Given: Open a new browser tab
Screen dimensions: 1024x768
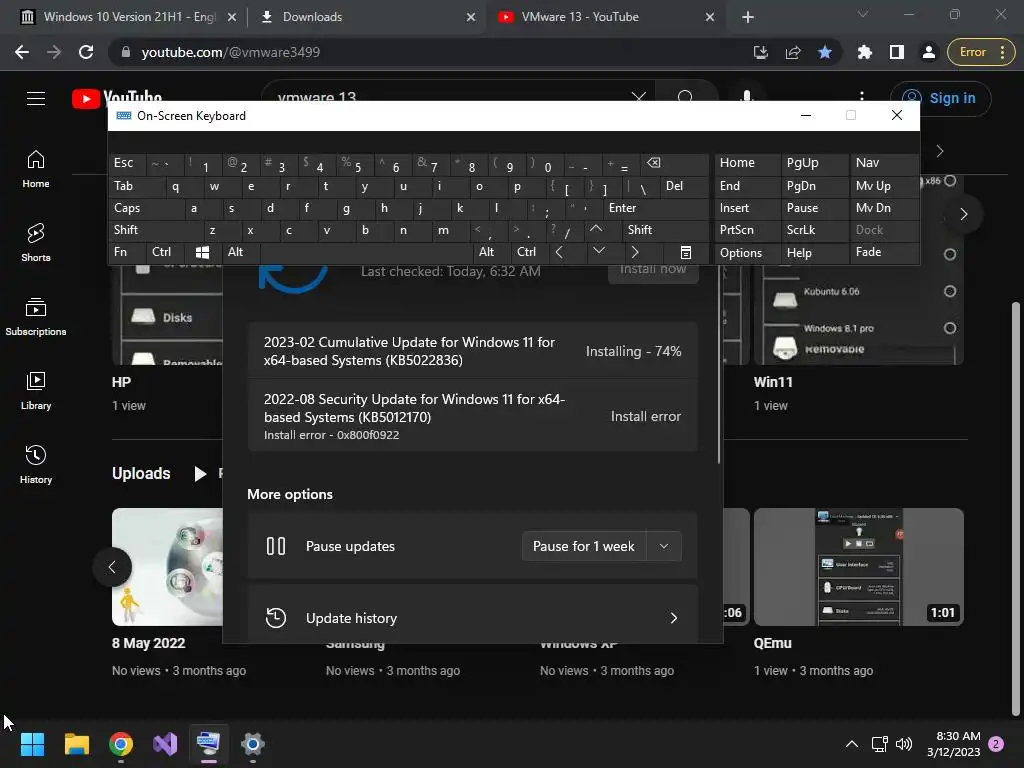Looking at the screenshot, I should coord(748,17).
